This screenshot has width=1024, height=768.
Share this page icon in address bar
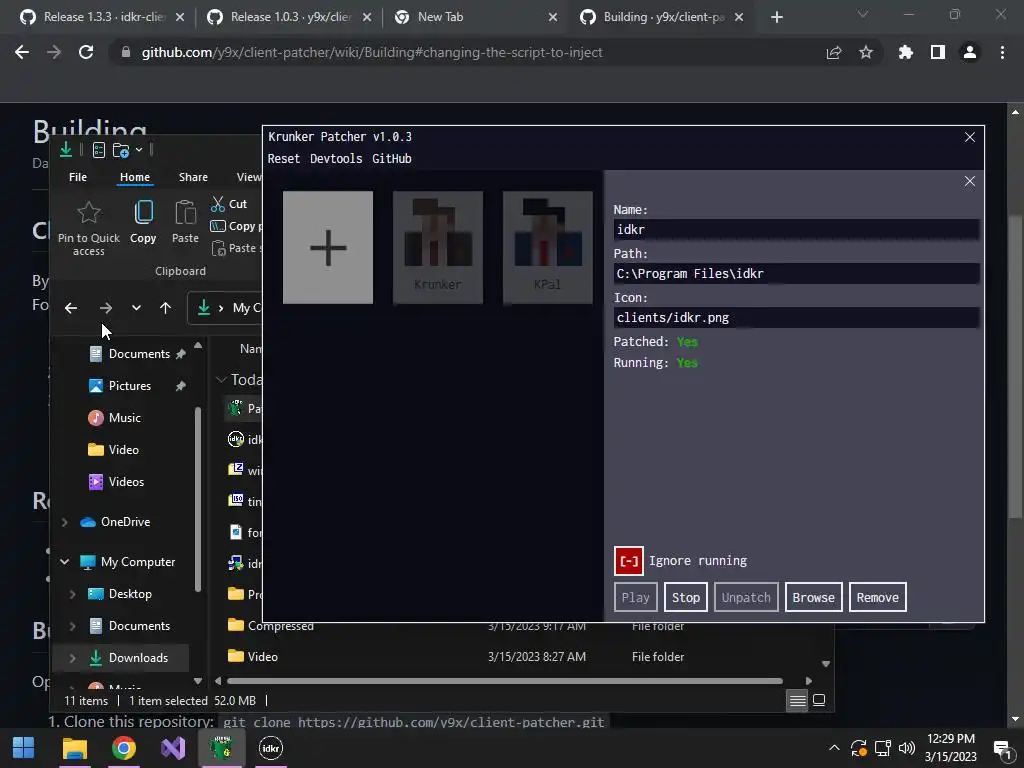pos(833,52)
